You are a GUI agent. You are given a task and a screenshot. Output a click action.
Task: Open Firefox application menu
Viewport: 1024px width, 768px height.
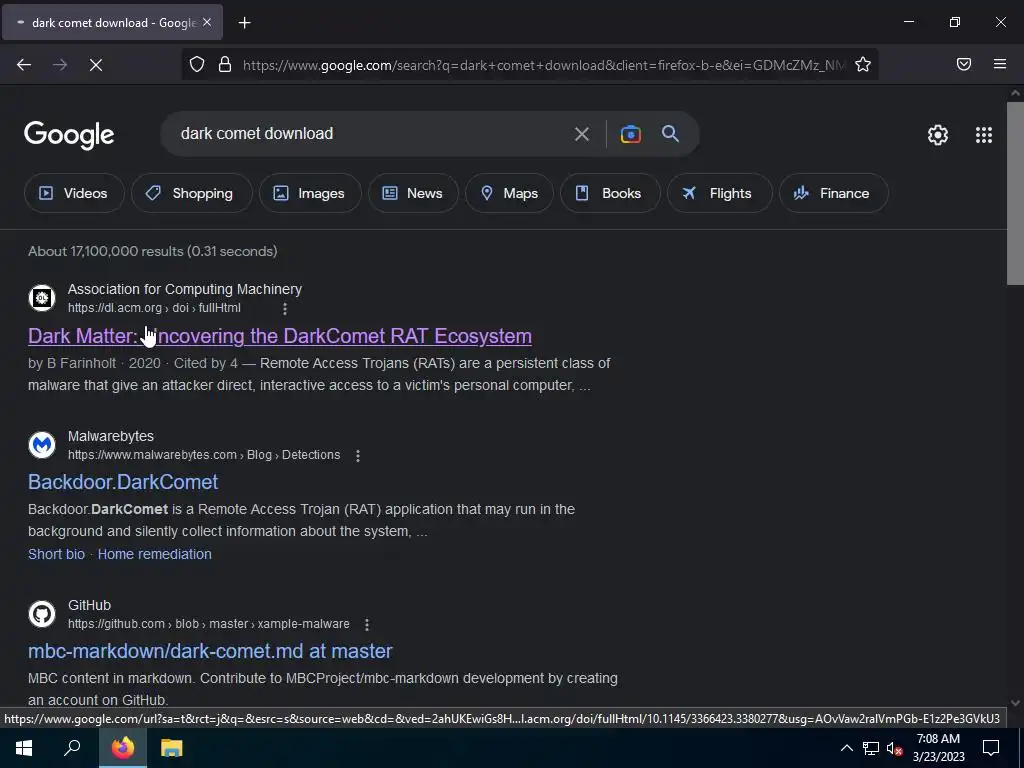pyautogui.click(x=1000, y=64)
